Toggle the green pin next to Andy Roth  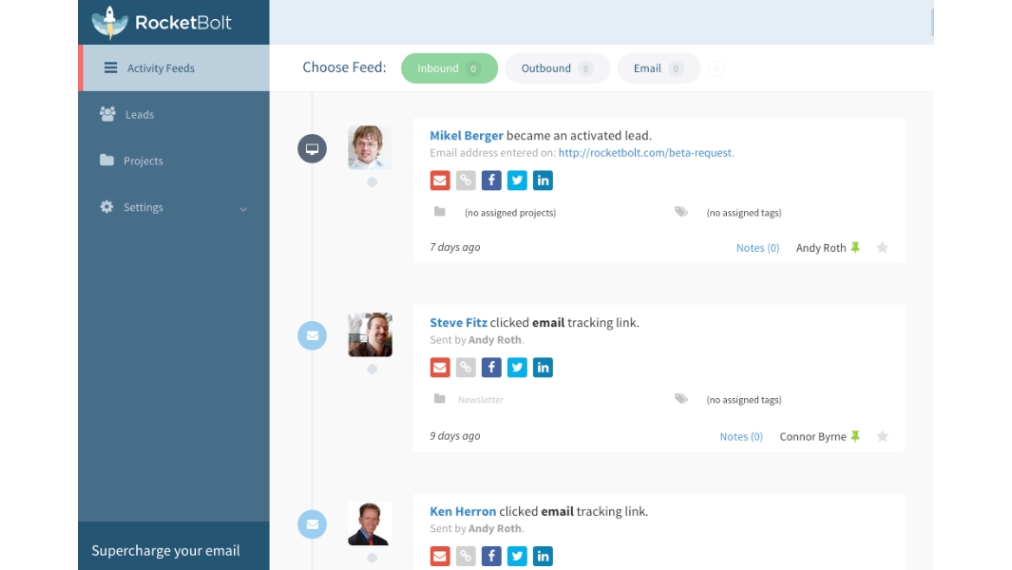[x=855, y=248]
